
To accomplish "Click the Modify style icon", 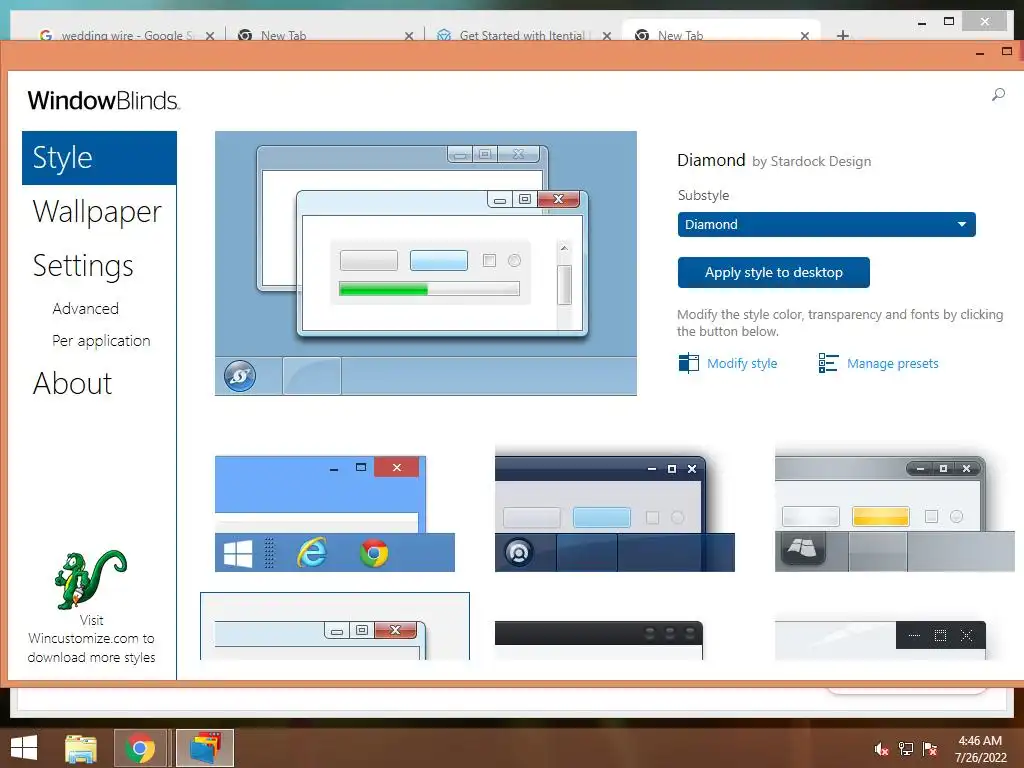I will (688, 362).
